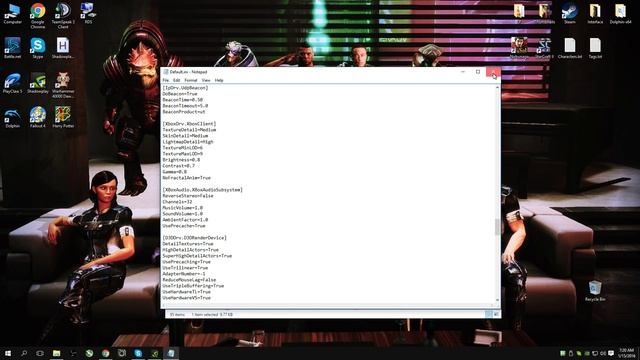
Task: Open the Steam desktop shortcut
Action: (x=569, y=13)
